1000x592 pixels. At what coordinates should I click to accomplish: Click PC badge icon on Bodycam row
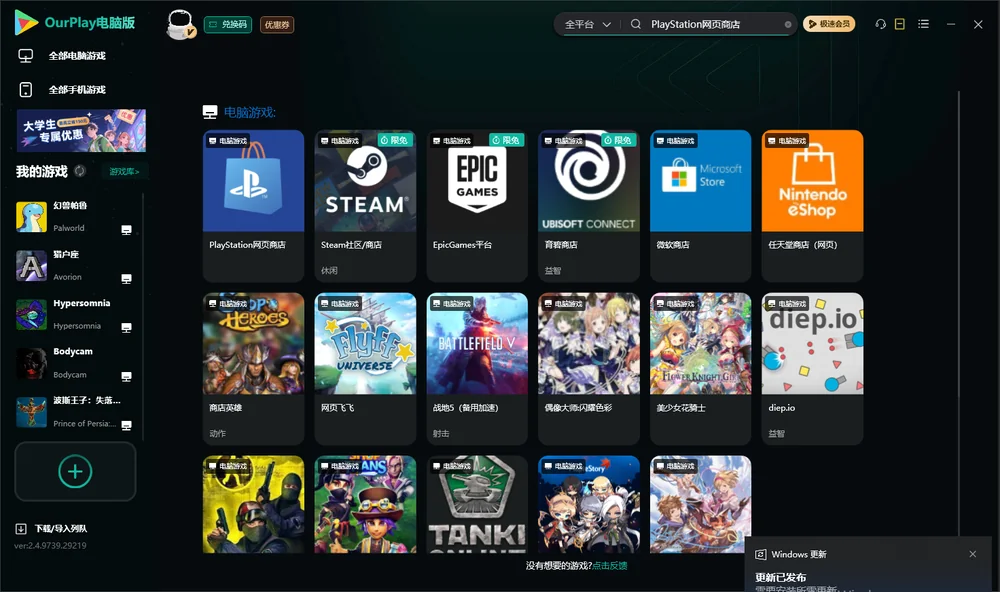point(126,377)
